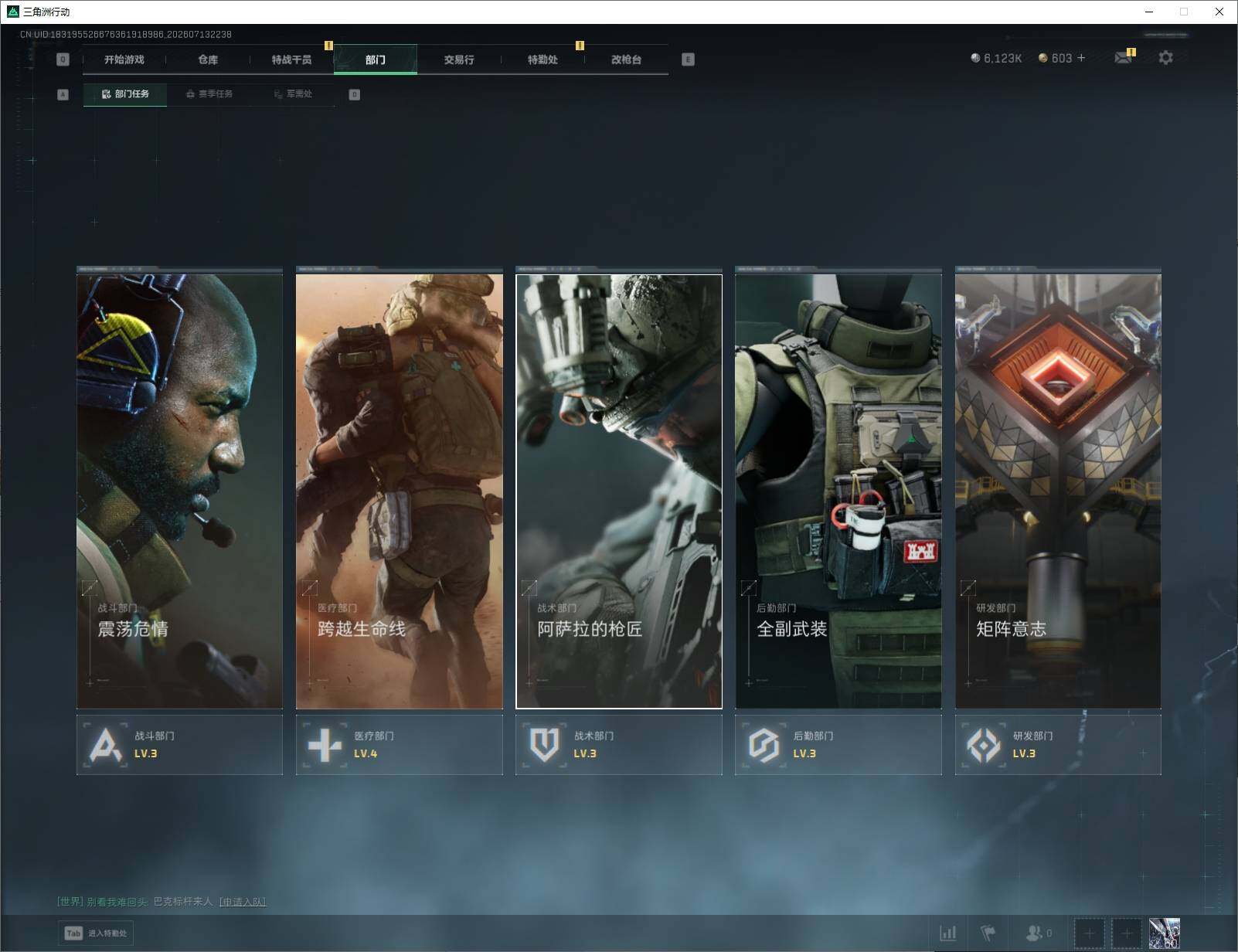Open the 全副武装 logistics mission card
This screenshot has width=1238, height=952.
pyautogui.click(x=838, y=491)
